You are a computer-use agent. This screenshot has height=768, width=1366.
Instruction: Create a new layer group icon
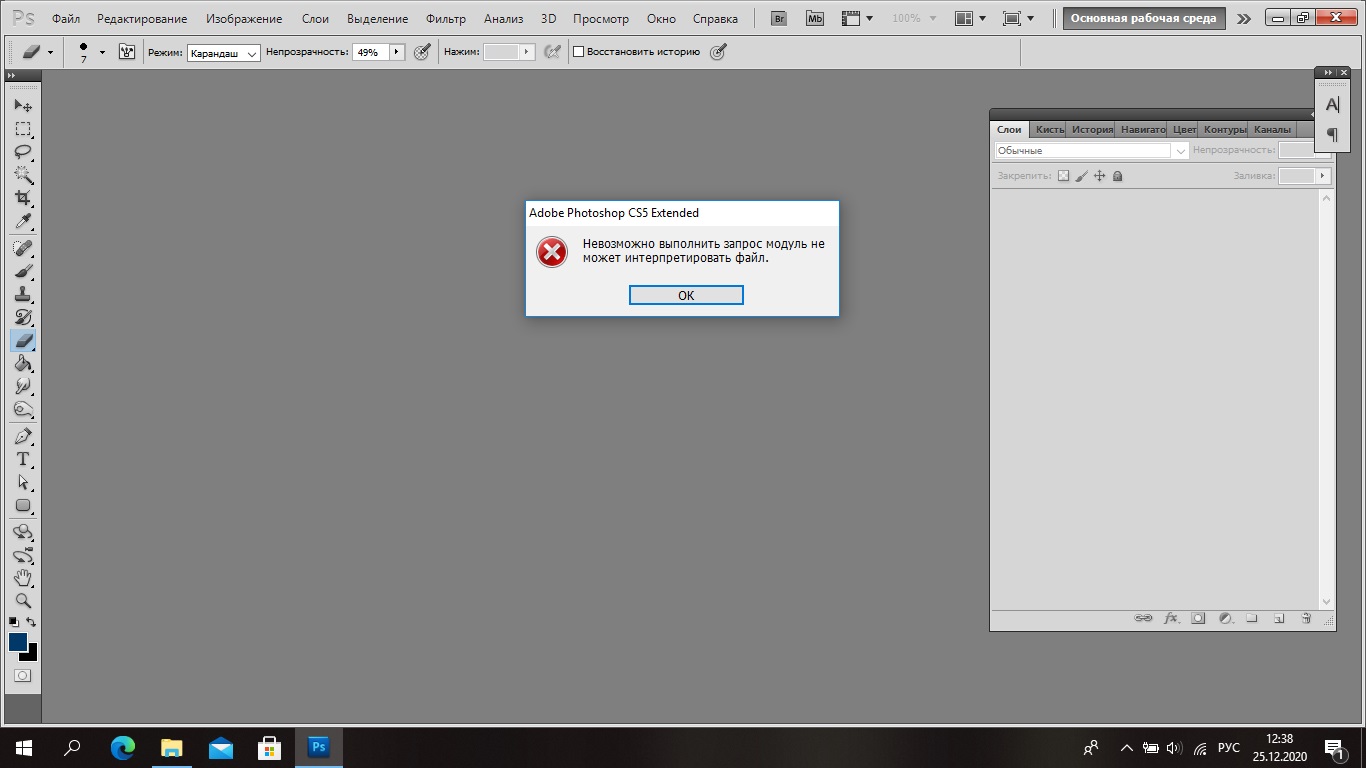tap(1251, 619)
